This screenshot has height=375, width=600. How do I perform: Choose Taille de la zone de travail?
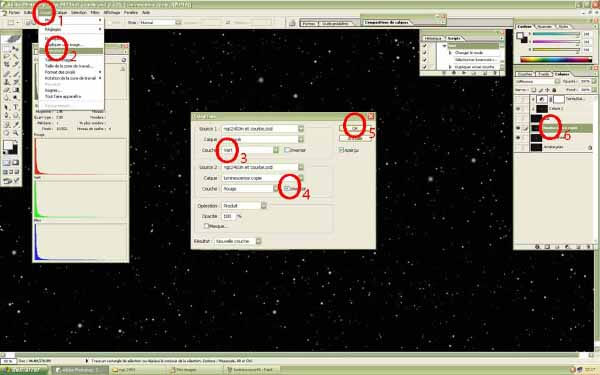tap(69, 66)
